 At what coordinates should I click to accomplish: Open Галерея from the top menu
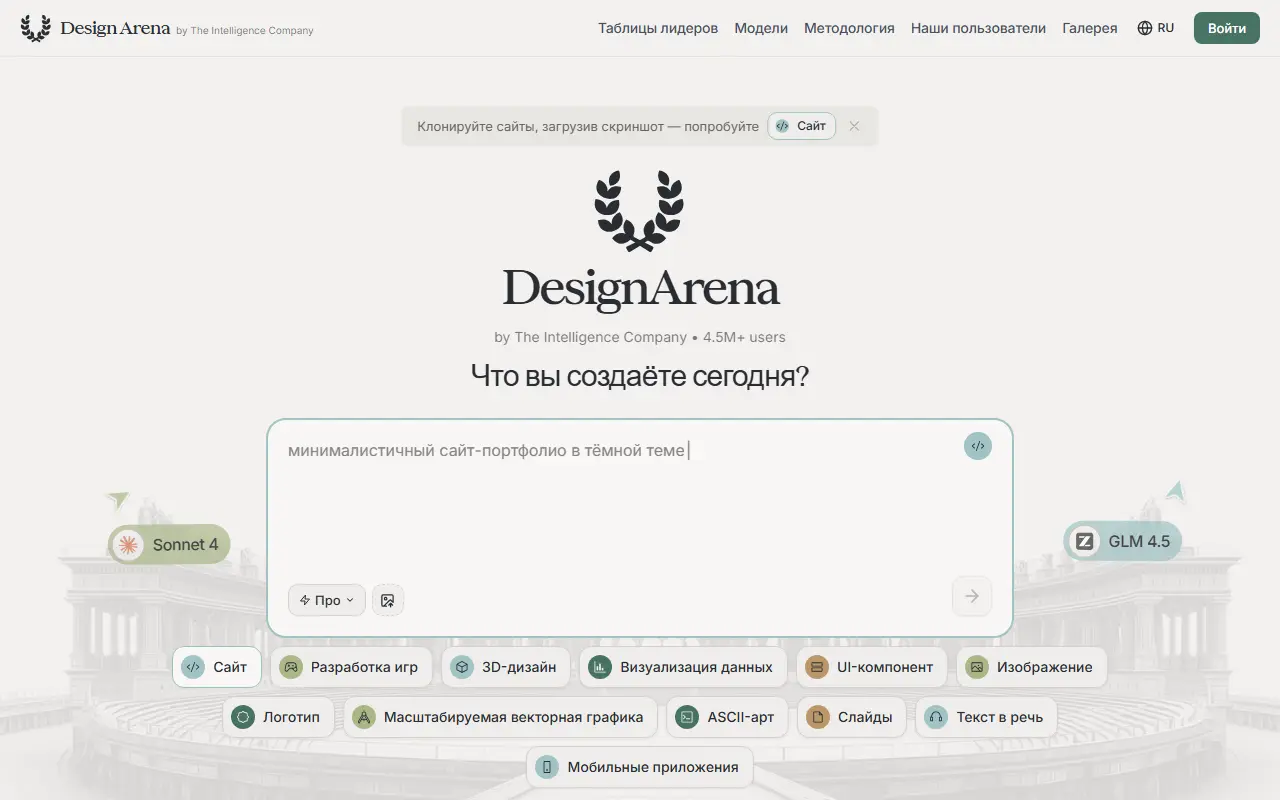(1090, 28)
